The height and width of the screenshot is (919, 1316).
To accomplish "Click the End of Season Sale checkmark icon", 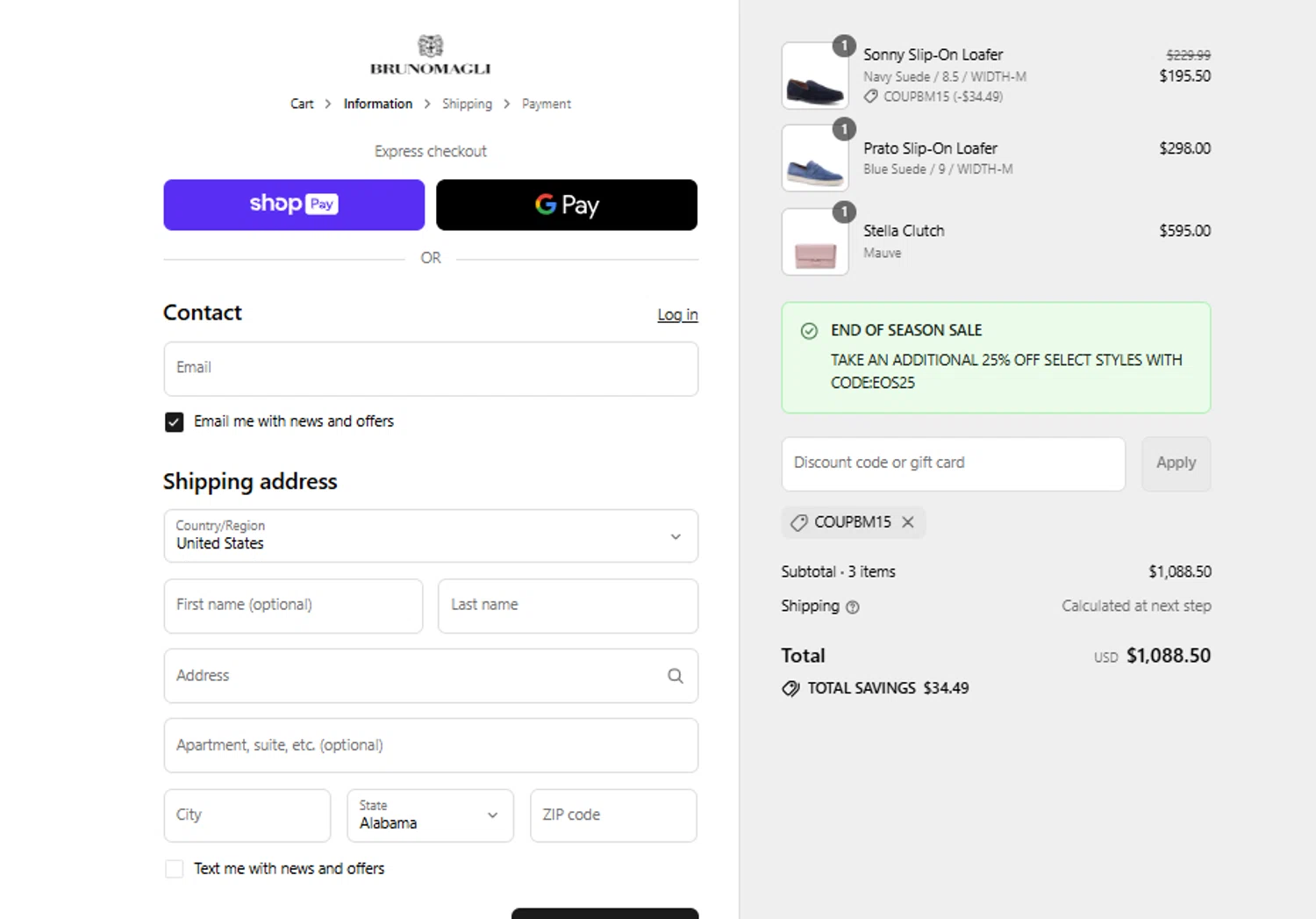I will tap(809, 331).
